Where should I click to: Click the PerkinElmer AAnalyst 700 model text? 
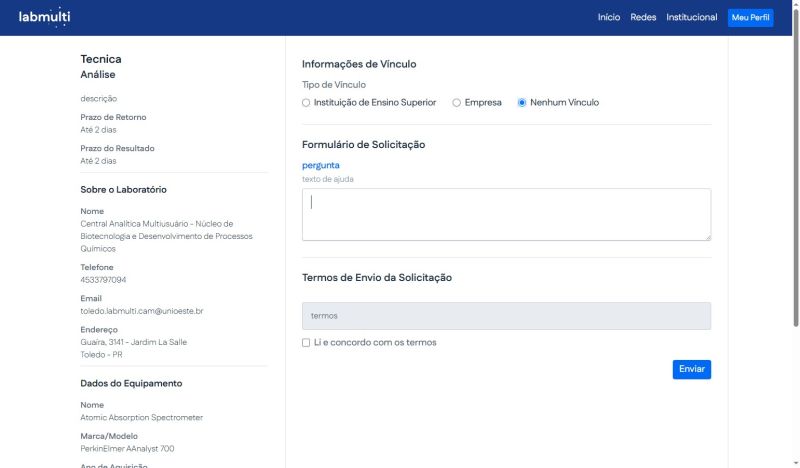tap(127, 449)
